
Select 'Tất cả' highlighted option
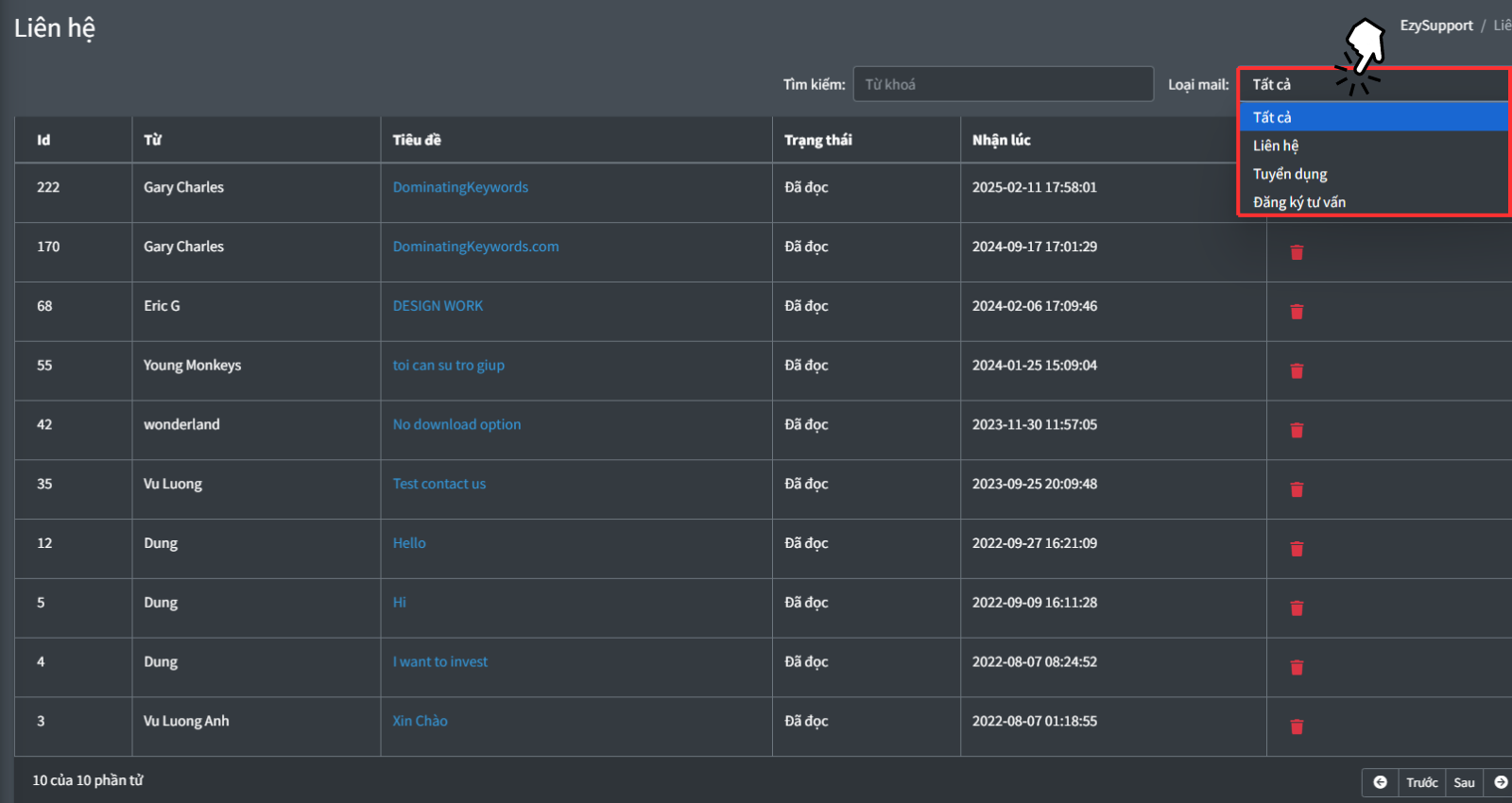coord(1272,117)
